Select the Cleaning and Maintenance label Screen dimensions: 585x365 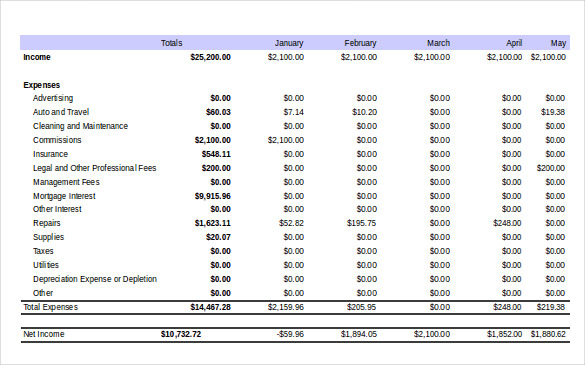pyautogui.click(x=80, y=126)
